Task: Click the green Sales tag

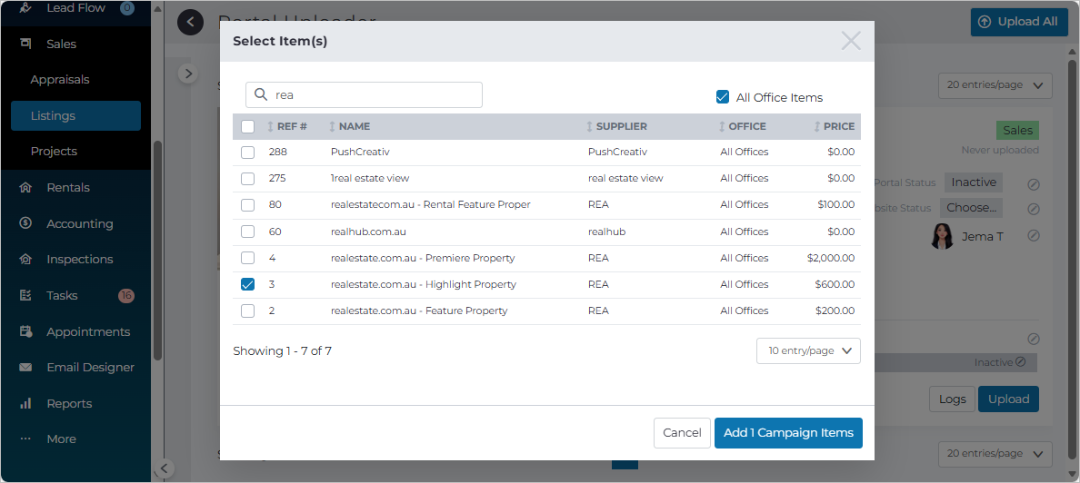Action: pos(1017,131)
